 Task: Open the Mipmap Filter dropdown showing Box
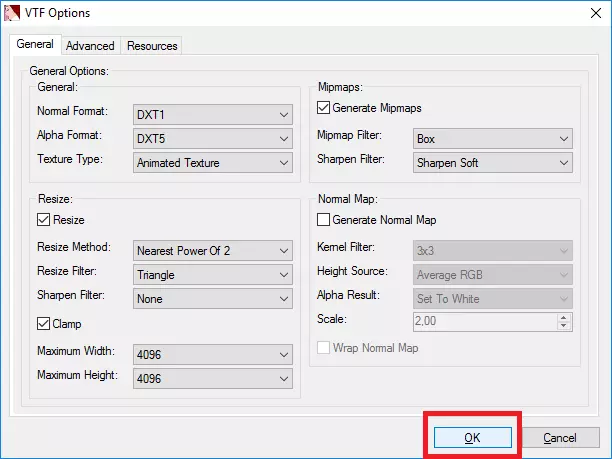(493, 139)
